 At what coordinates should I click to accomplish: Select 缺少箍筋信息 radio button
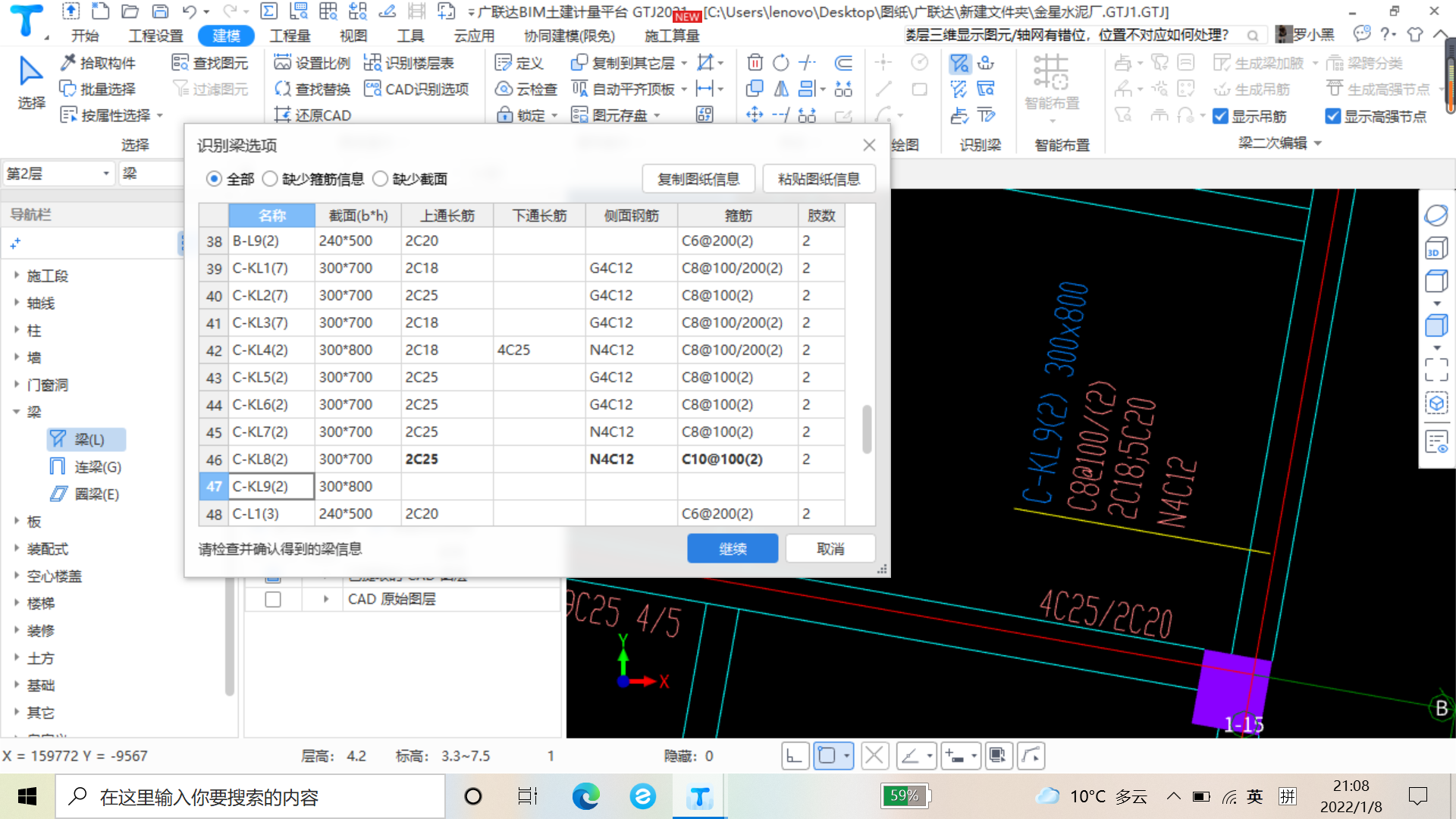[269, 179]
